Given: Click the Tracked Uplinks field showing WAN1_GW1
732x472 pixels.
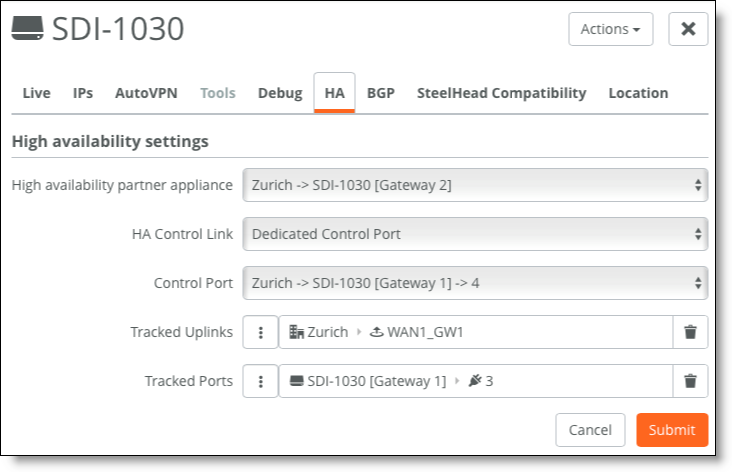Looking at the screenshot, I should click(x=476, y=332).
